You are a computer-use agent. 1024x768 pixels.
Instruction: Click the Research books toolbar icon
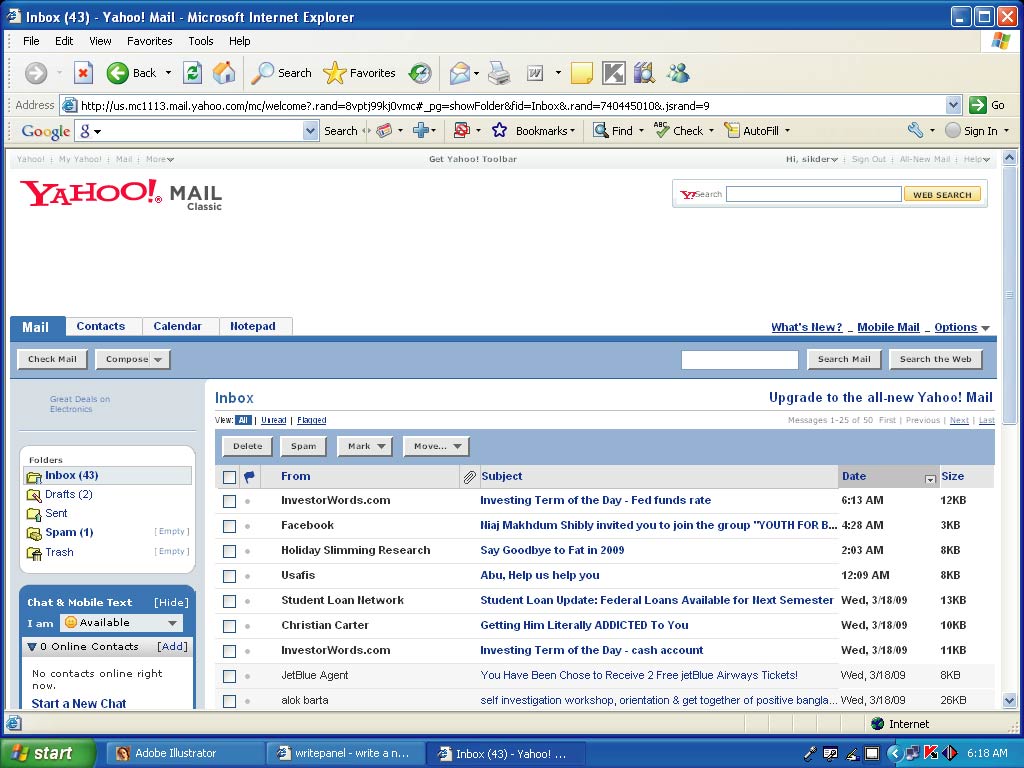(645, 73)
